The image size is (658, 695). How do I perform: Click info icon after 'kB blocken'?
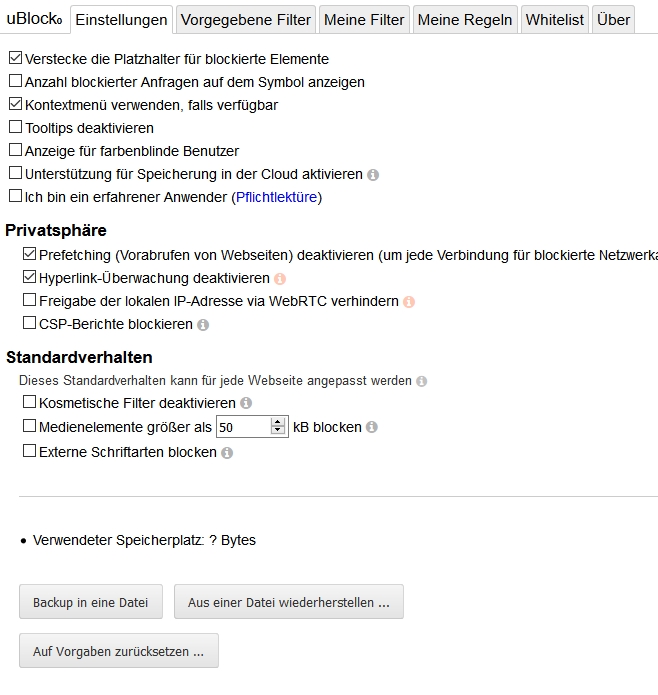tap(372, 428)
